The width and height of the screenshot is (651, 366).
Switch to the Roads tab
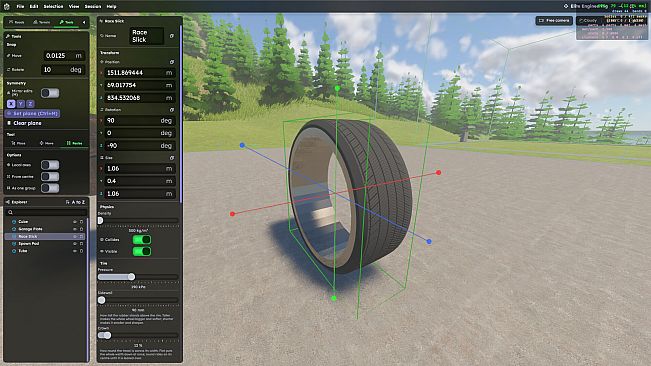tap(17, 22)
